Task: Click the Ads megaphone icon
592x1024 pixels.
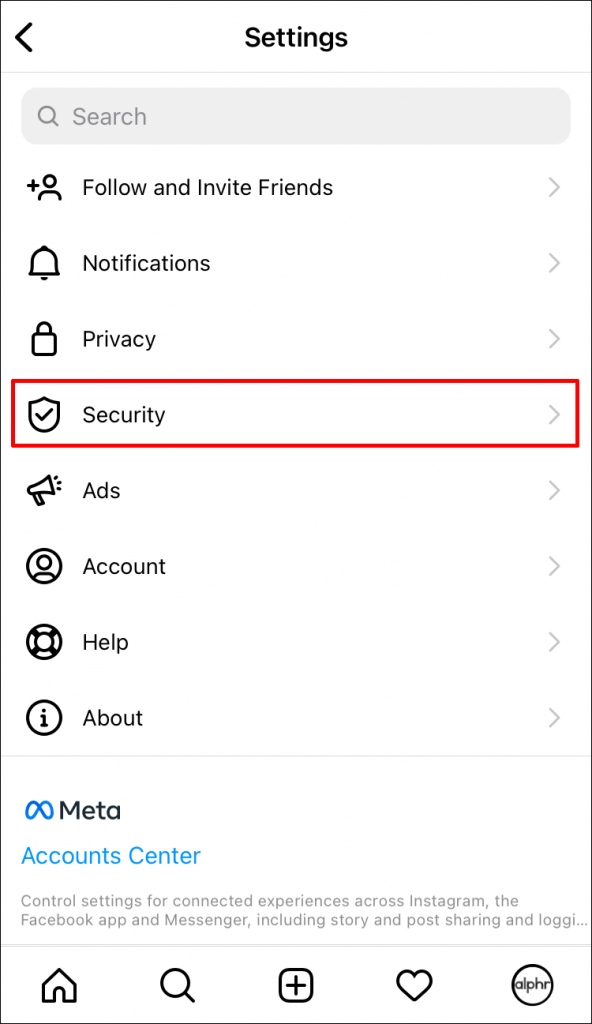Action: (44, 490)
